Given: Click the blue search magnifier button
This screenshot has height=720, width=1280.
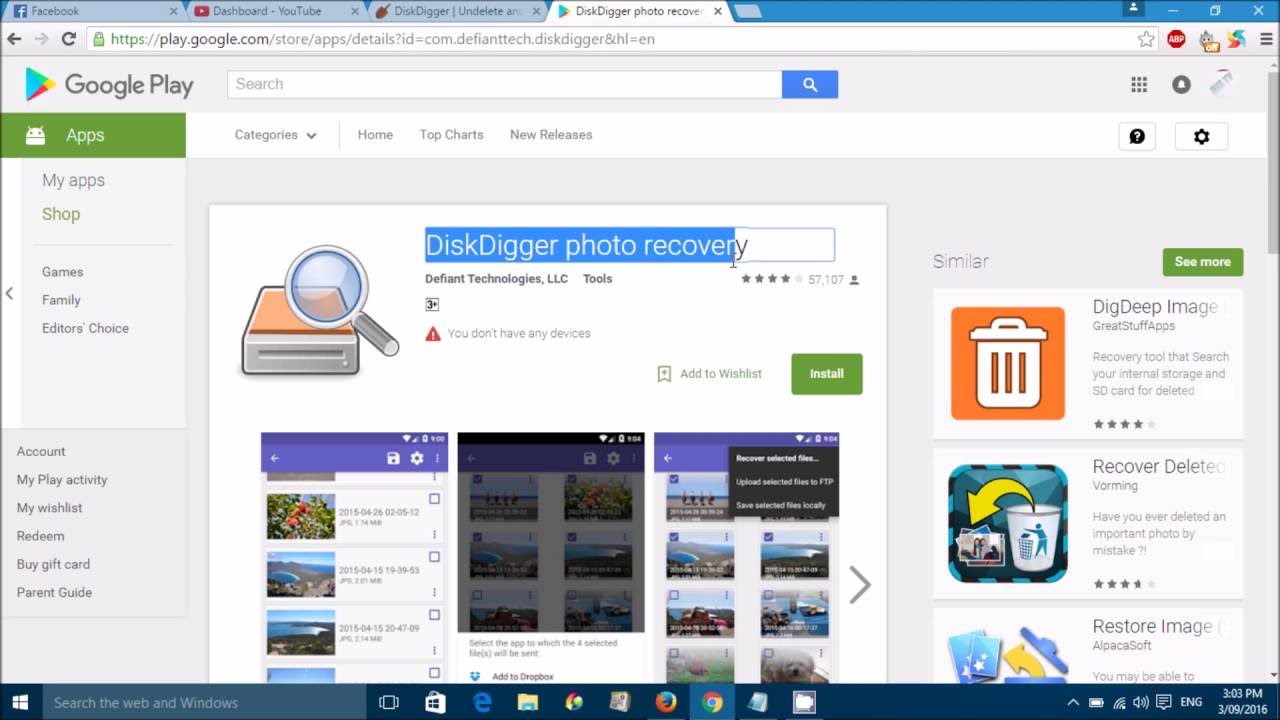Looking at the screenshot, I should point(810,84).
